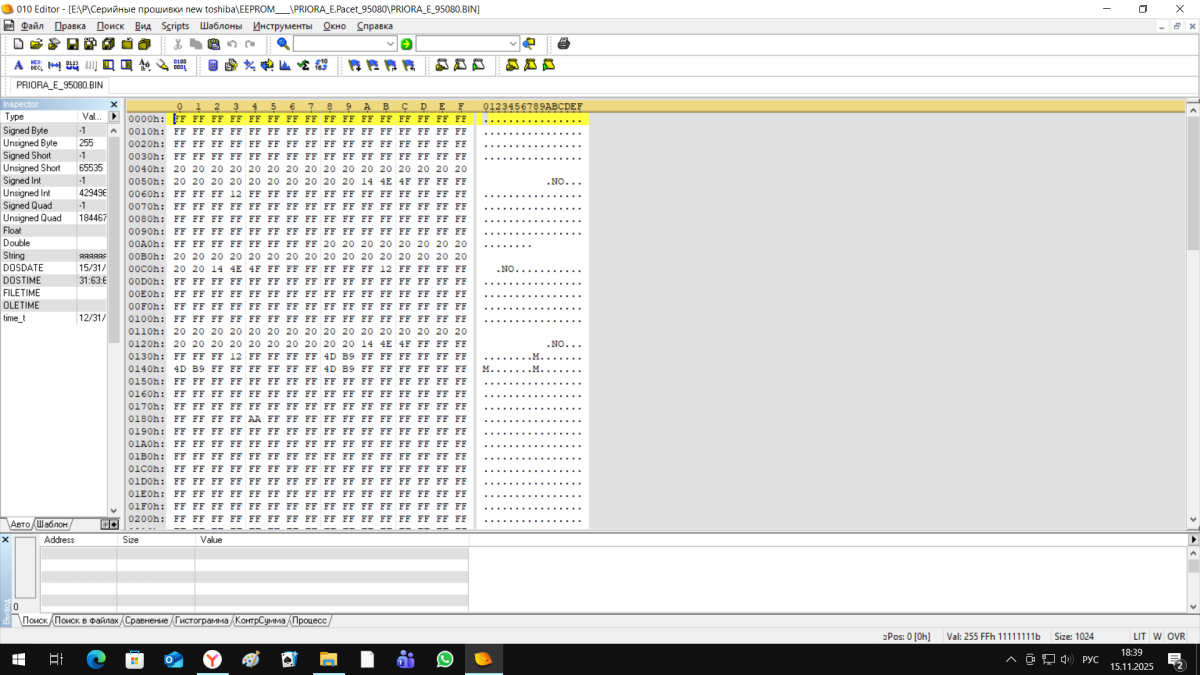
Task: Open the Вид menu
Action: [143, 26]
